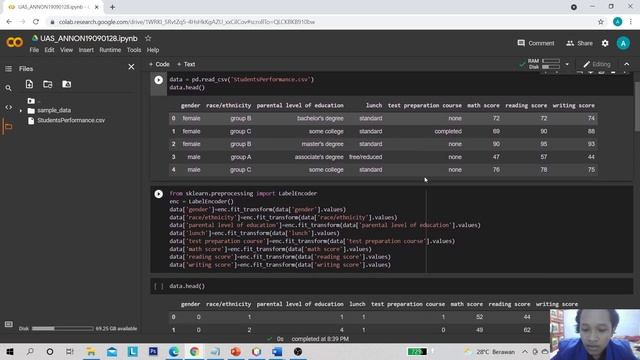This screenshot has height=360, width=640.
Task: Open Microsoft Word from taskbar
Action: click(277, 351)
